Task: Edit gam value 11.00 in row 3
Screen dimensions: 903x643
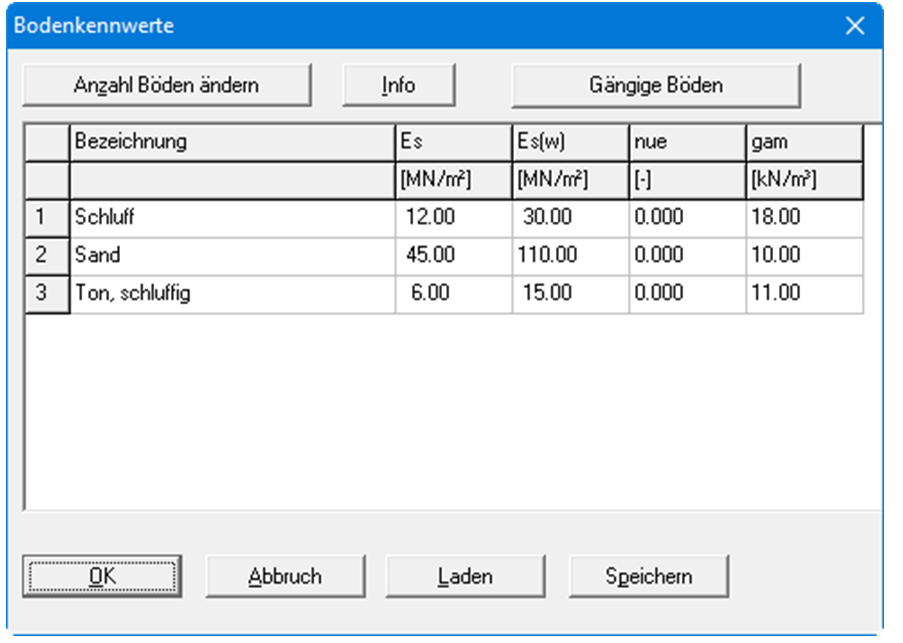Action: tap(803, 293)
